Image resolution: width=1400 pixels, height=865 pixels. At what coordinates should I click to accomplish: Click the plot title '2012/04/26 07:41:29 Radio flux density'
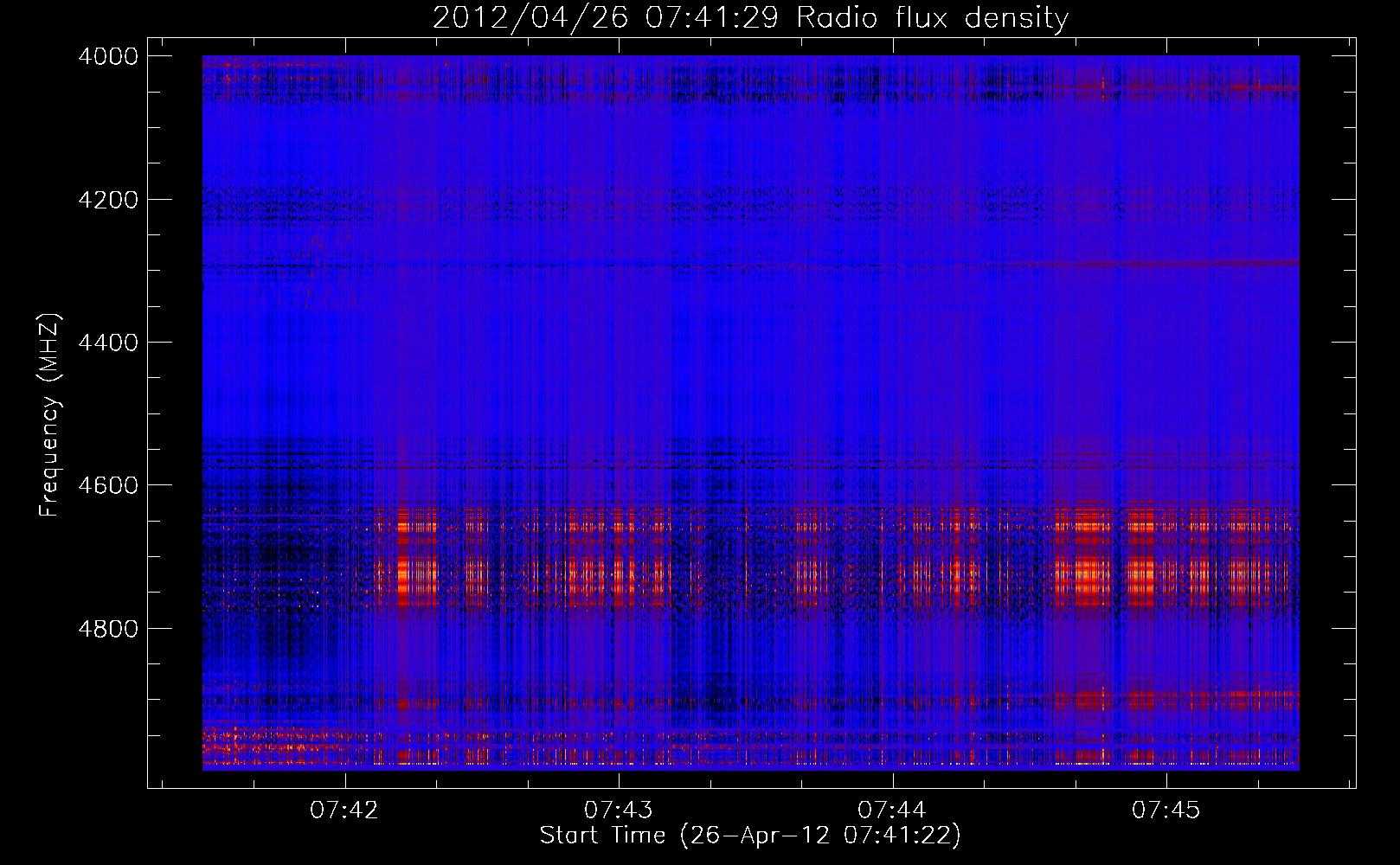click(750, 18)
